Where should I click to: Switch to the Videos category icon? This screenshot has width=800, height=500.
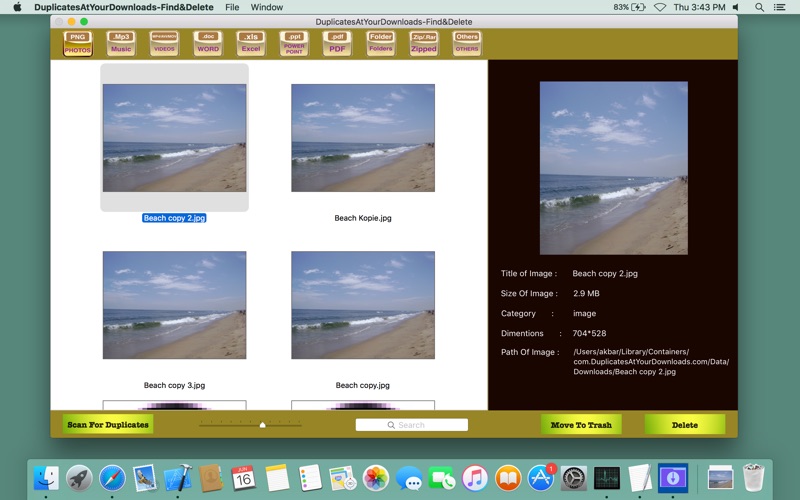pyautogui.click(x=164, y=43)
